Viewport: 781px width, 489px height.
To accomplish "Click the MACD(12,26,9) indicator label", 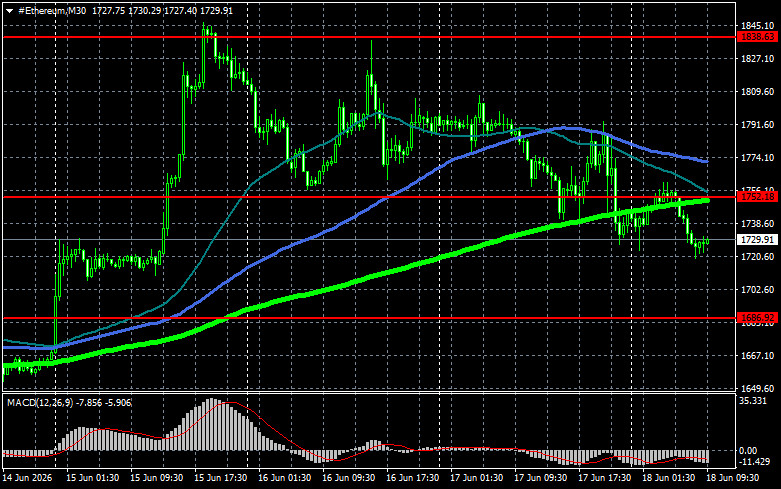I will (40, 402).
